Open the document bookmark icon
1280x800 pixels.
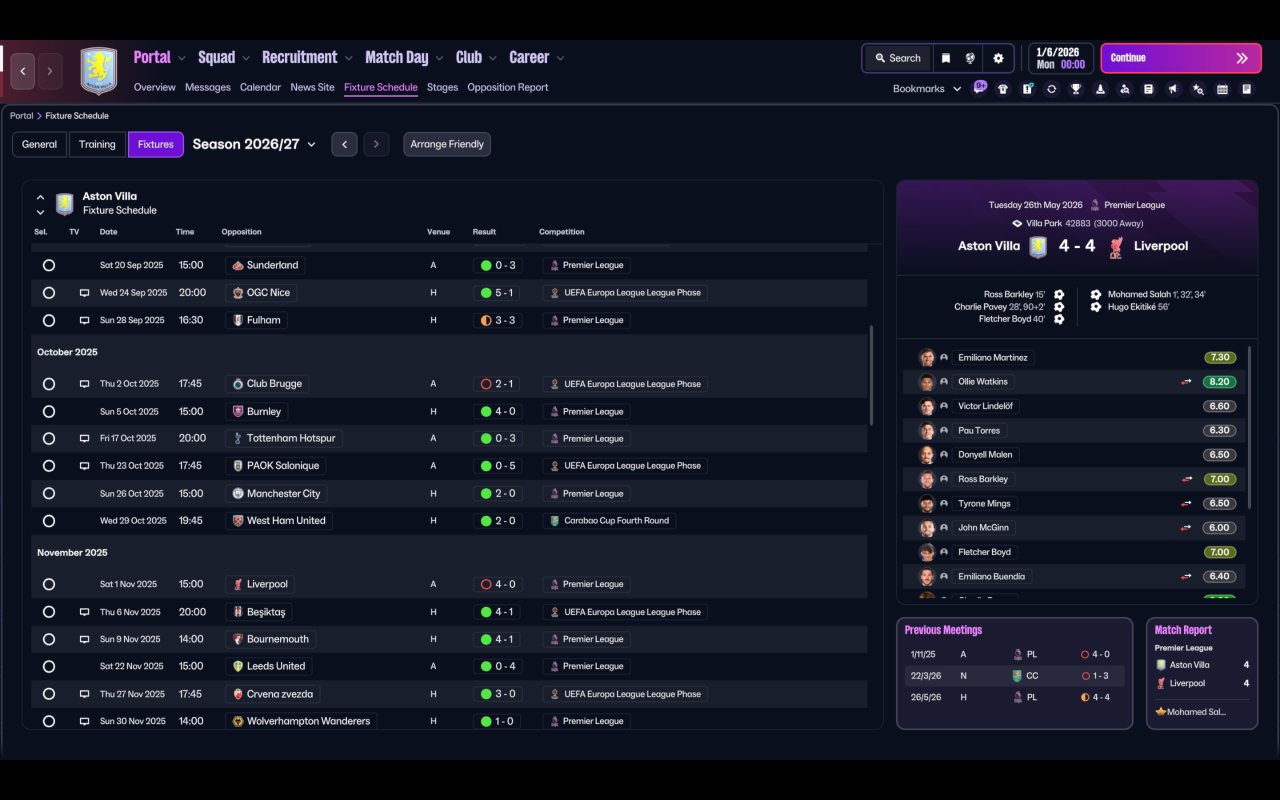pos(1149,89)
